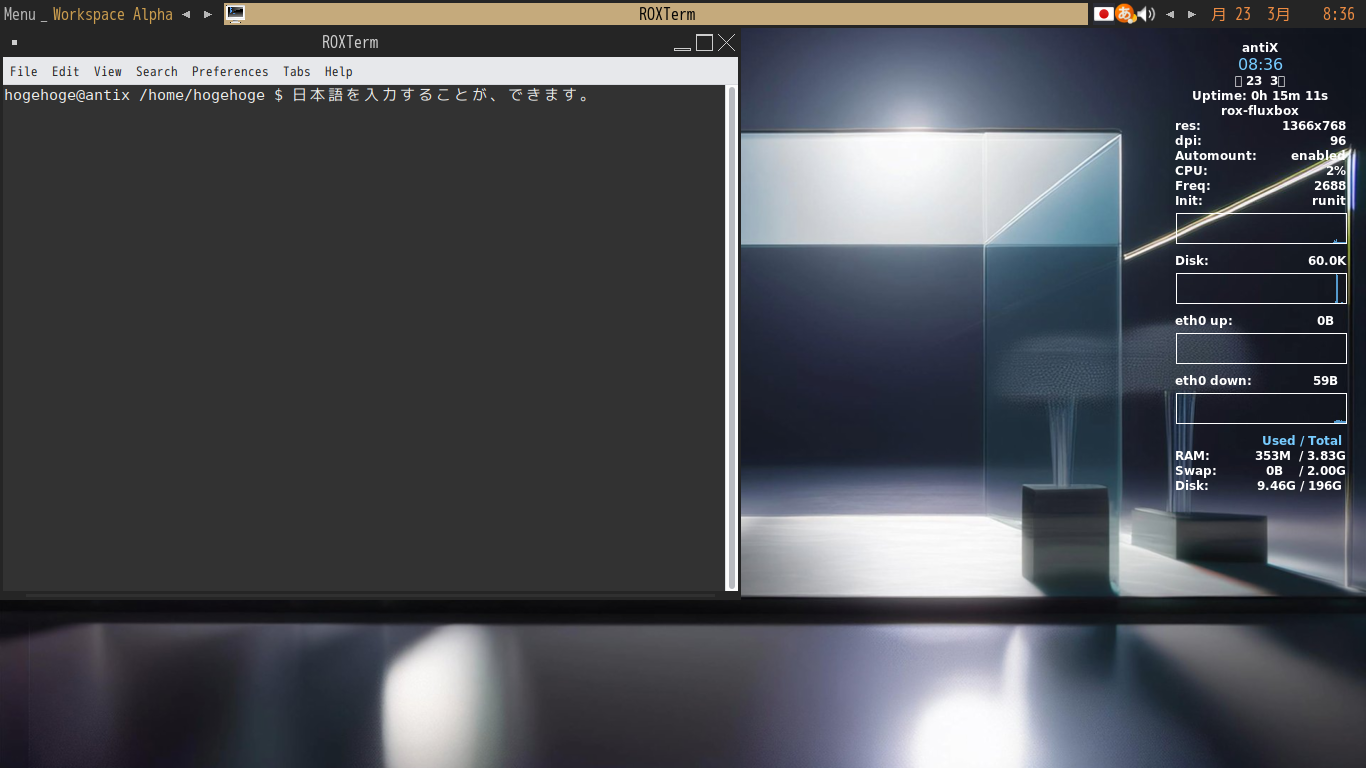Click the Japan flag keyboard layout icon
The width and height of the screenshot is (1366, 768).
(x=1103, y=14)
